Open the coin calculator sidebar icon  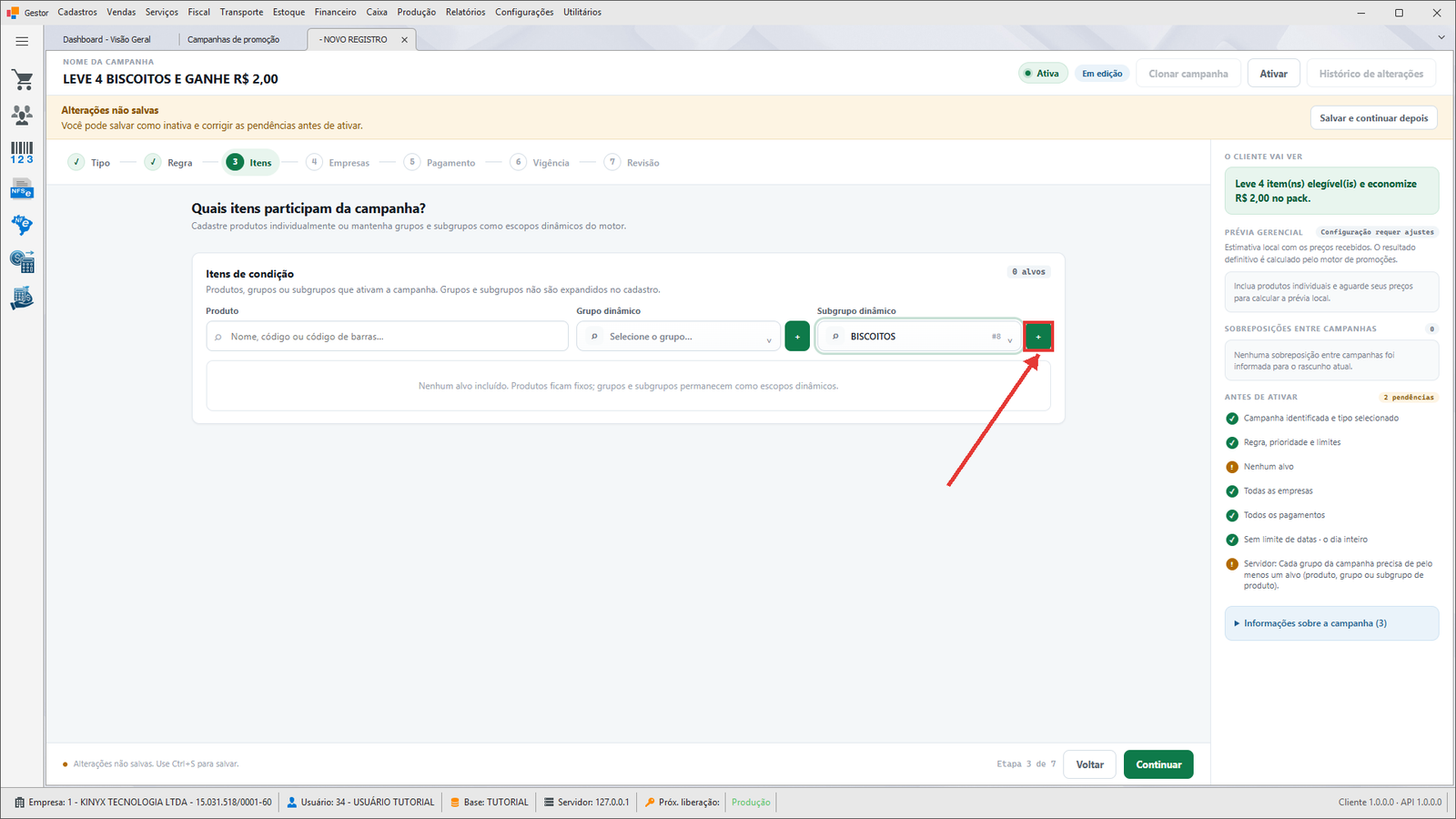(22, 262)
